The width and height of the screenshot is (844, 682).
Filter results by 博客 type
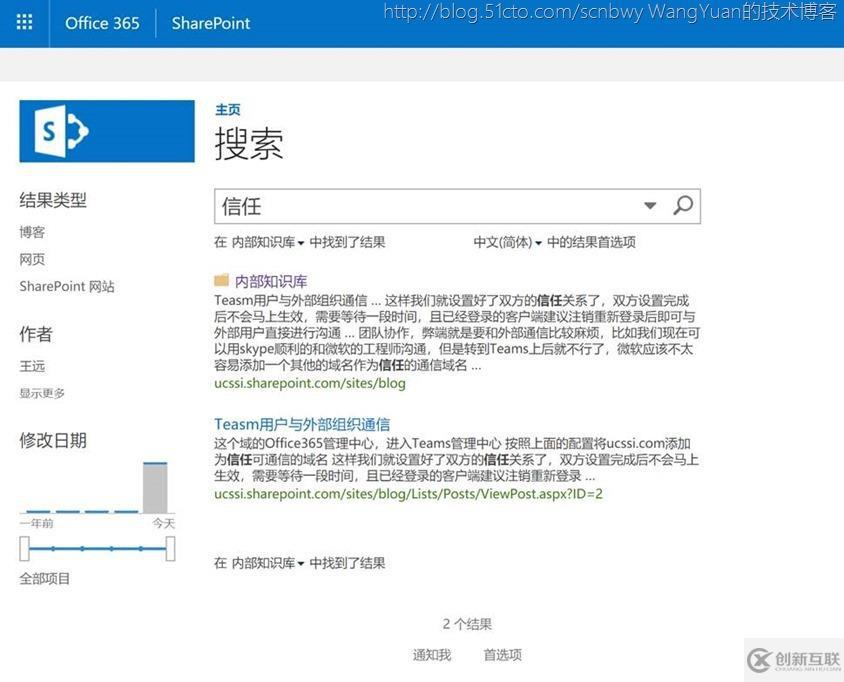(x=32, y=232)
